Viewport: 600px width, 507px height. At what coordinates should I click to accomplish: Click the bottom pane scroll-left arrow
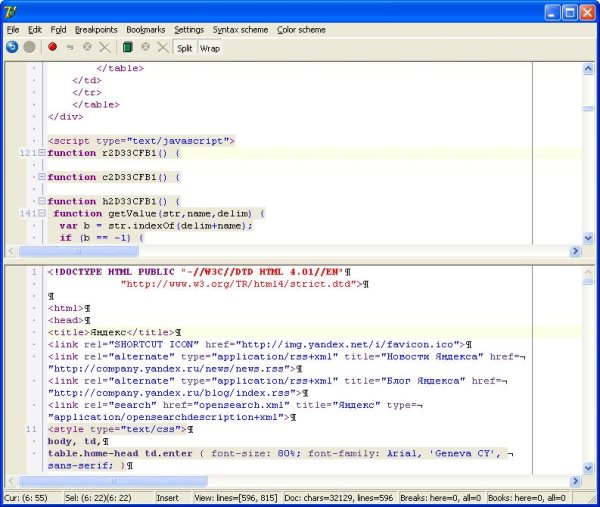tap(11, 481)
